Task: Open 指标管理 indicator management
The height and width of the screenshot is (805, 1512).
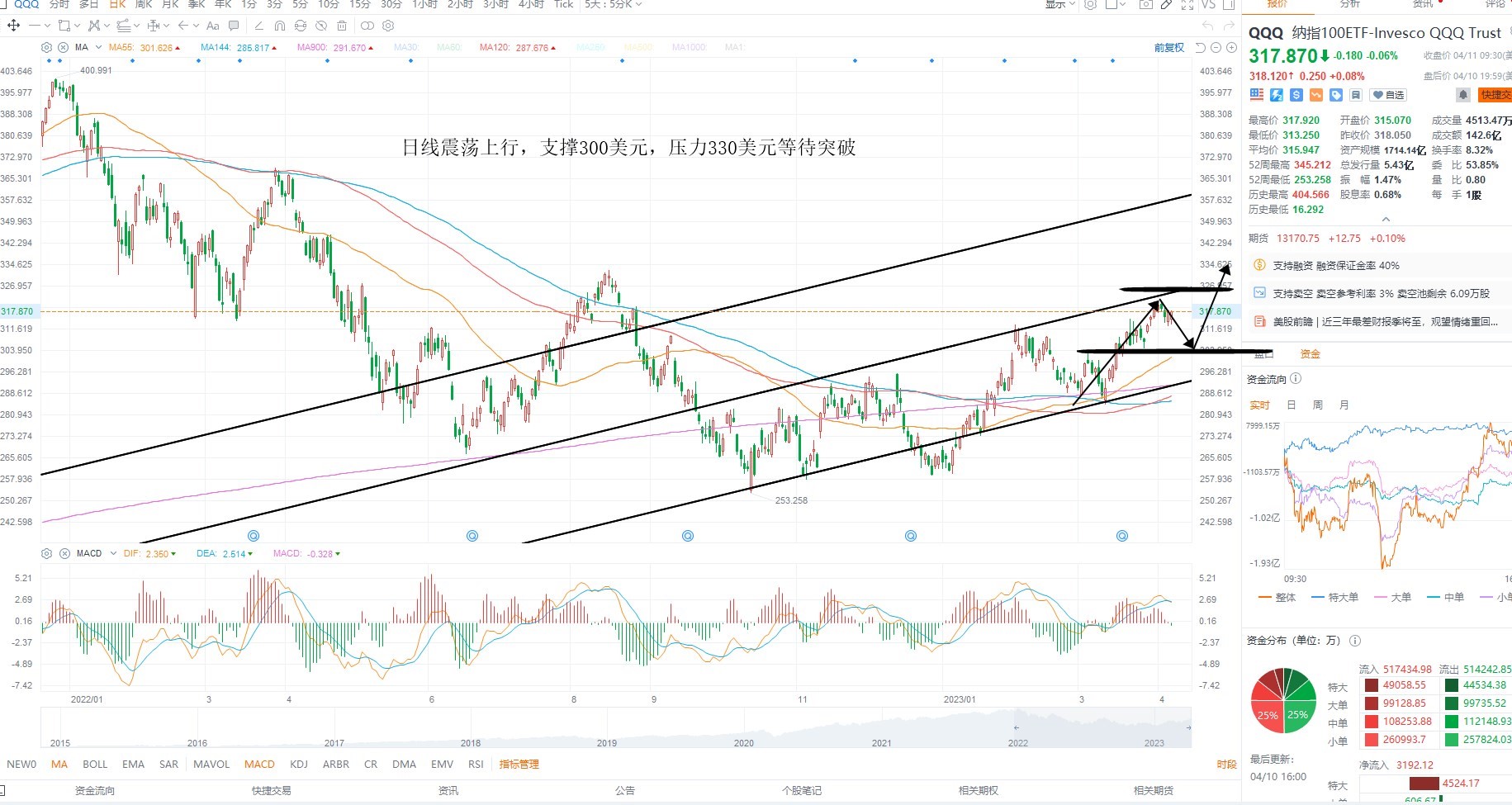Action: (x=519, y=764)
